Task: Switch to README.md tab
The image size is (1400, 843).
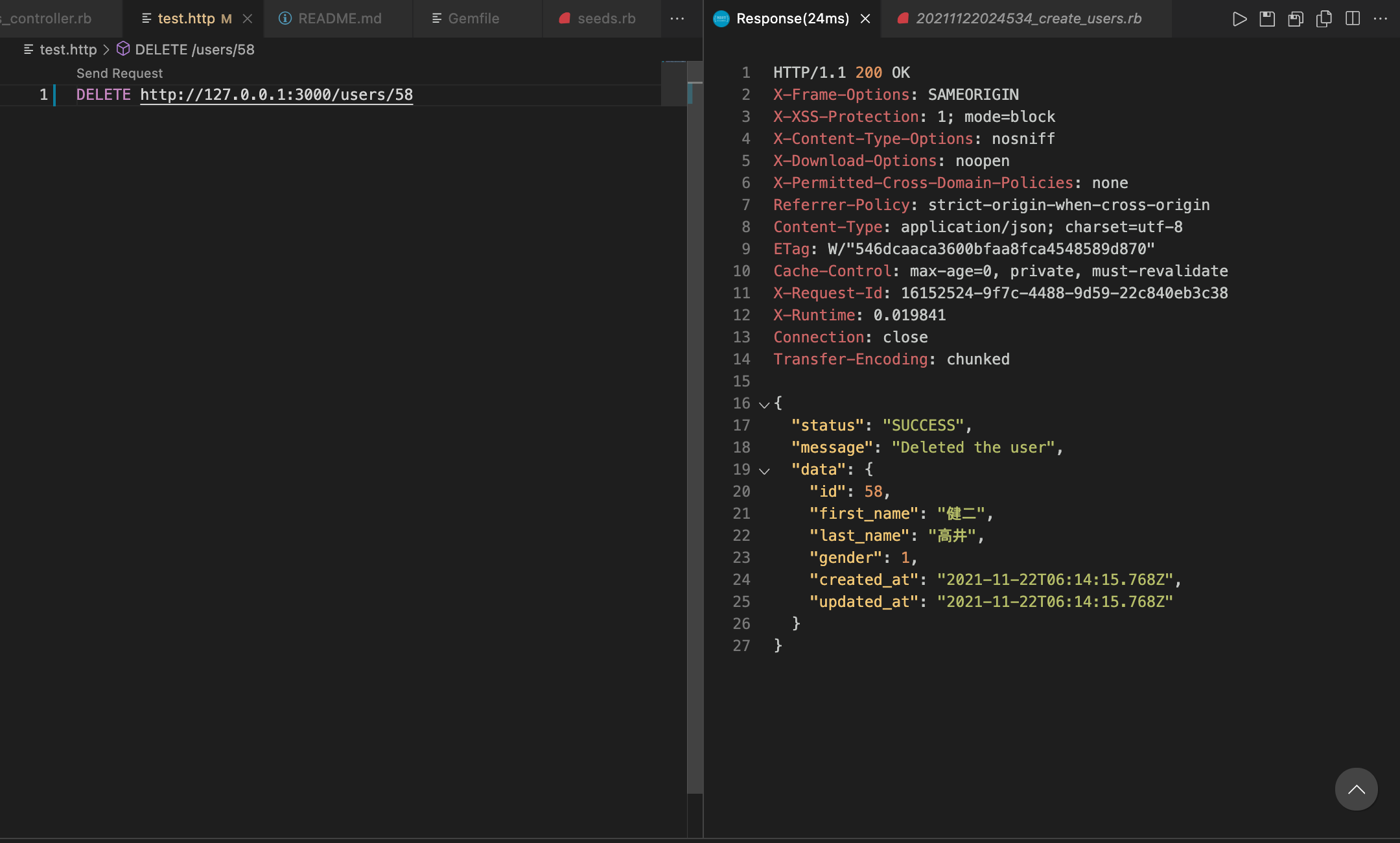Action: click(339, 19)
